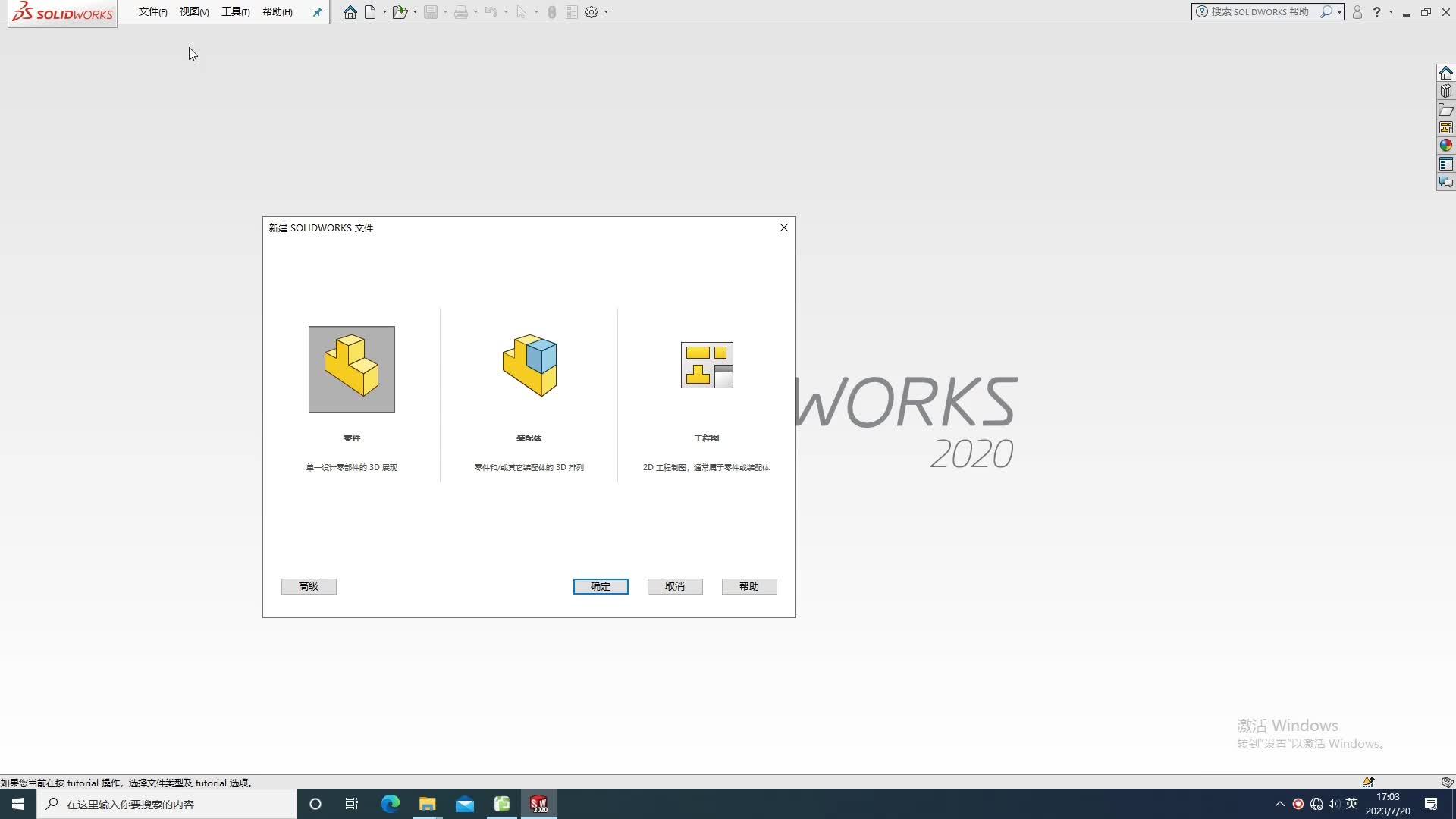Viewport: 1456px width, 819px height.
Task: Expand the Open file dropdown arrow
Action: [x=415, y=12]
